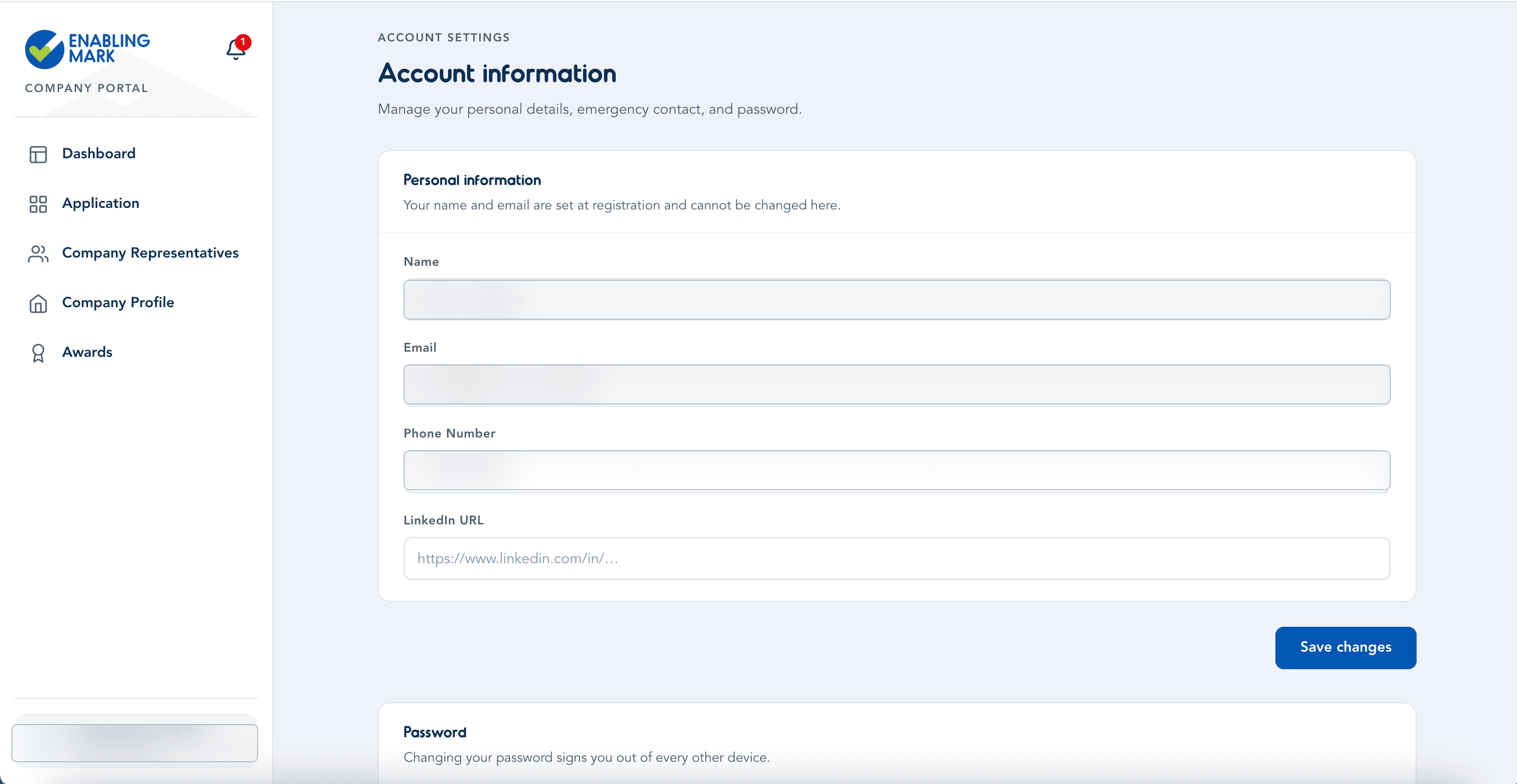
Task: Click the disabled Email field
Action: click(896, 384)
